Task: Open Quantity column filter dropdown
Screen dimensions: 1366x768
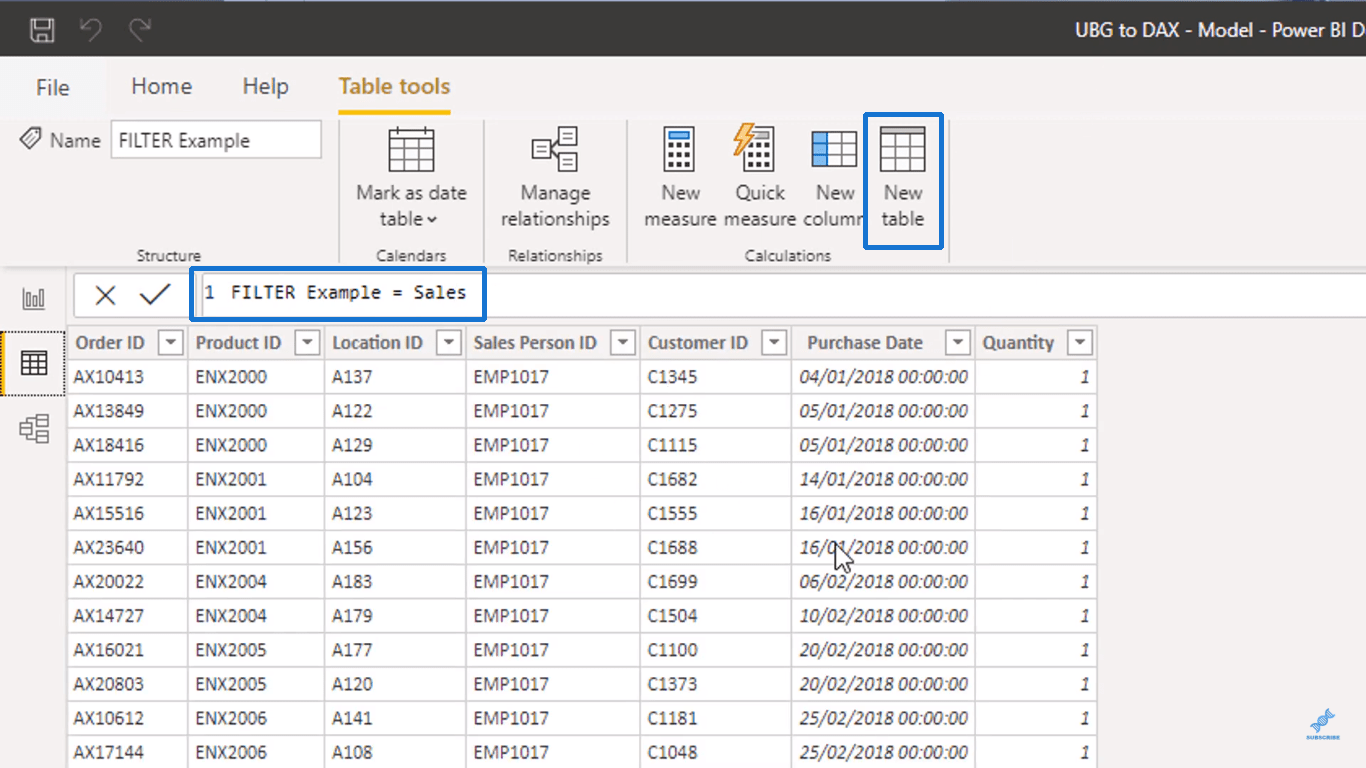Action: tap(1079, 343)
